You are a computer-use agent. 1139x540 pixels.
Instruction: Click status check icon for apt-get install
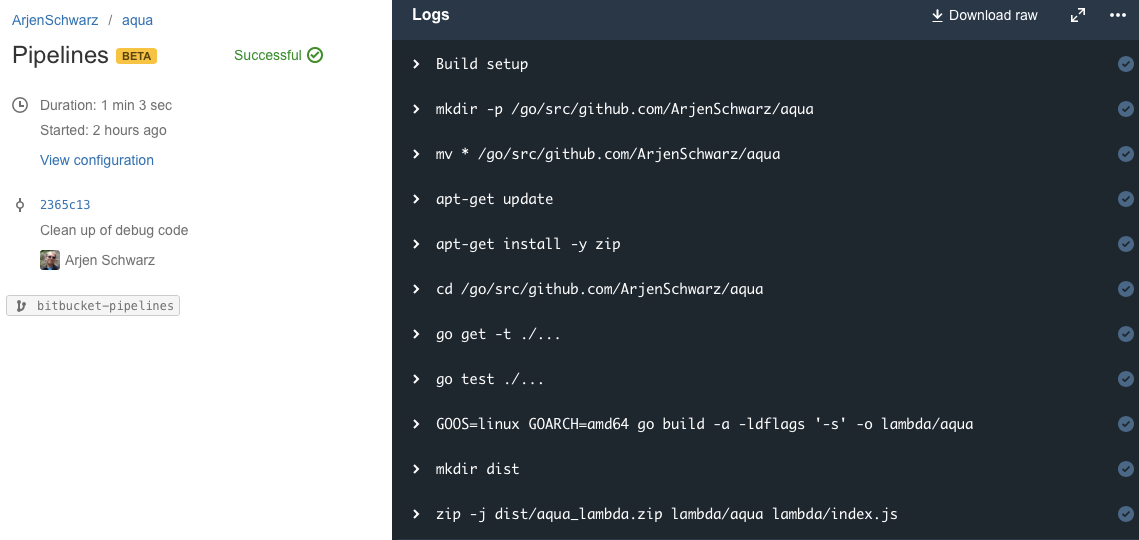coord(1125,244)
